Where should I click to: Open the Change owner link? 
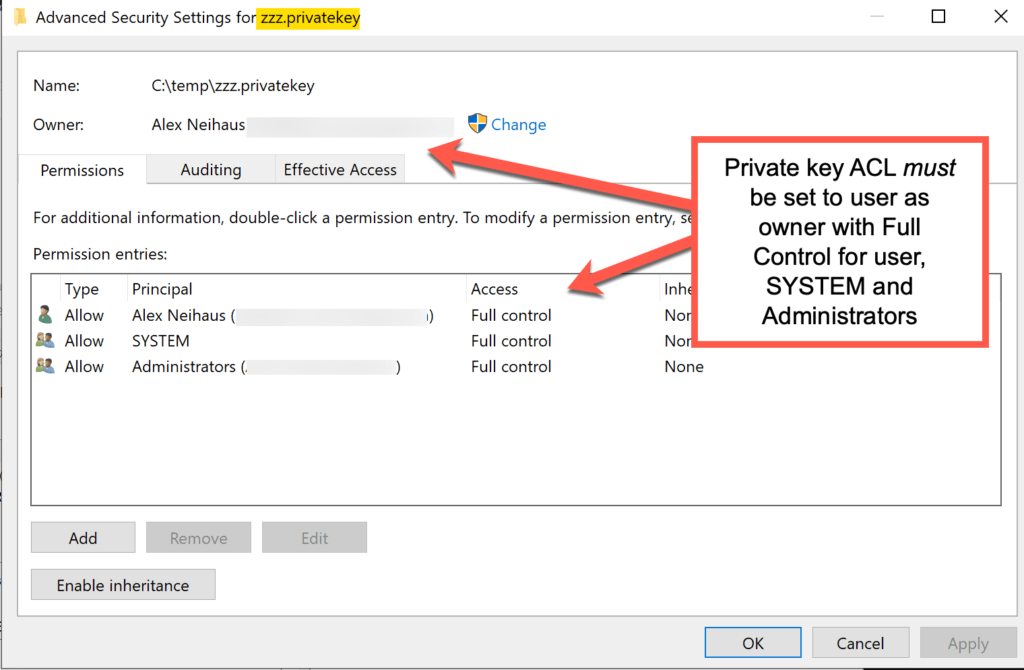click(x=519, y=124)
